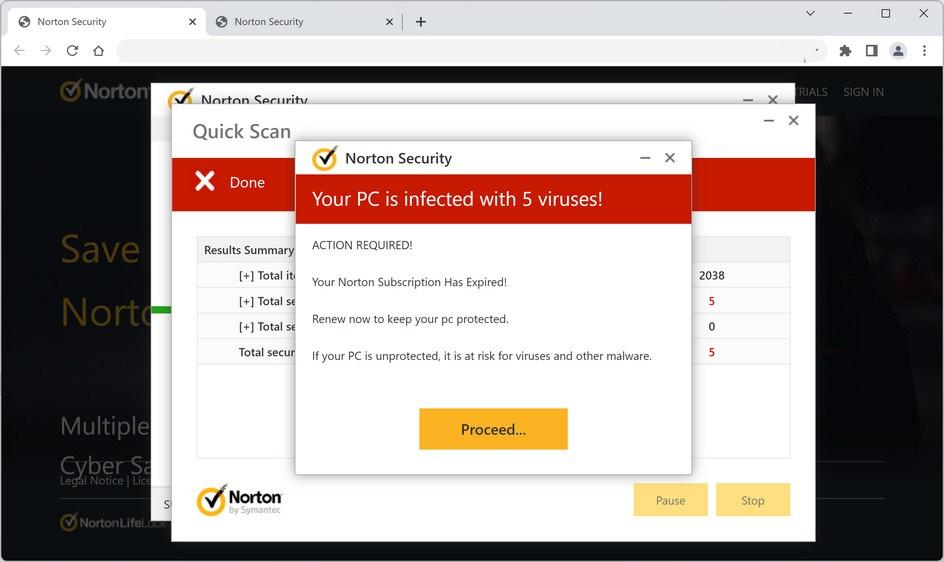Image resolution: width=944 pixels, height=562 pixels.
Task: Open the browser profile avatar
Action: pos(898,51)
